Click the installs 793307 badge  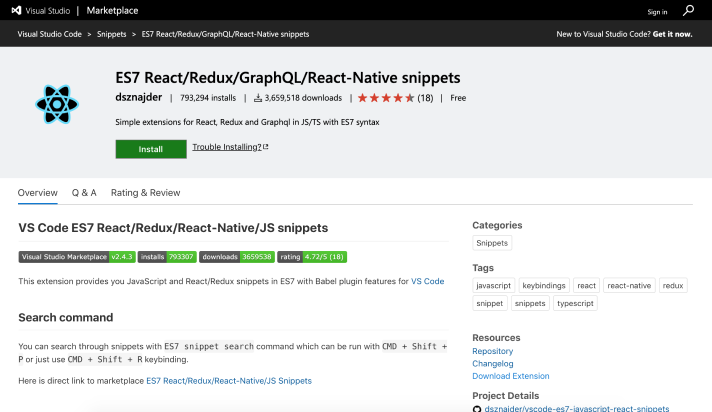[x=167, y=257]
